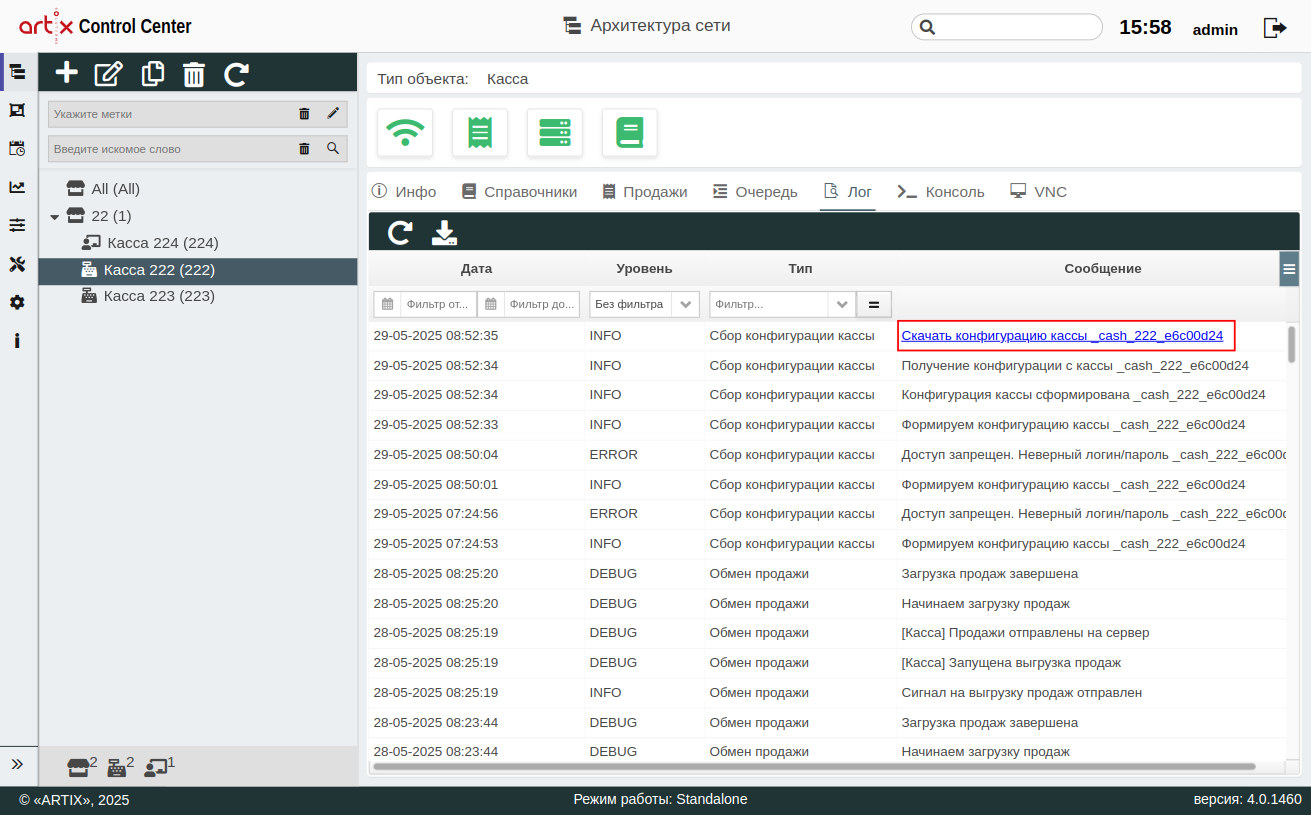Download the log with download icon
The image size is (1311, 815).
click(x=444, y=233)
